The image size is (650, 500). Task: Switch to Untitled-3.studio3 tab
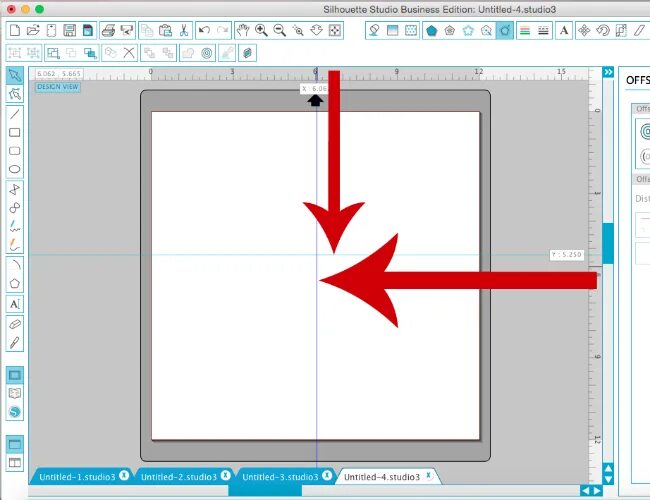tap(280, 477)
